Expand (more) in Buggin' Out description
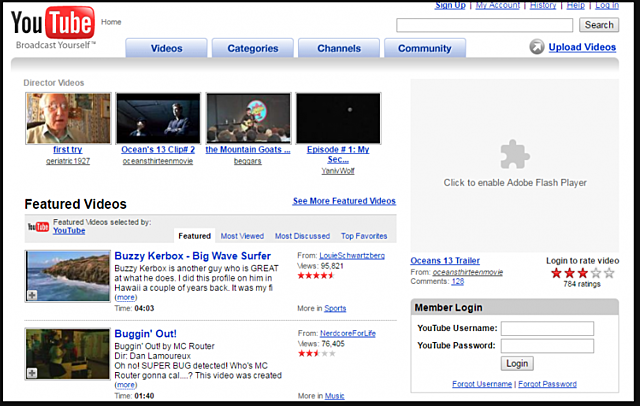Image resolution: width=640 pixels, height=406 pixels. pyautogui.click(x=126, y=385)
